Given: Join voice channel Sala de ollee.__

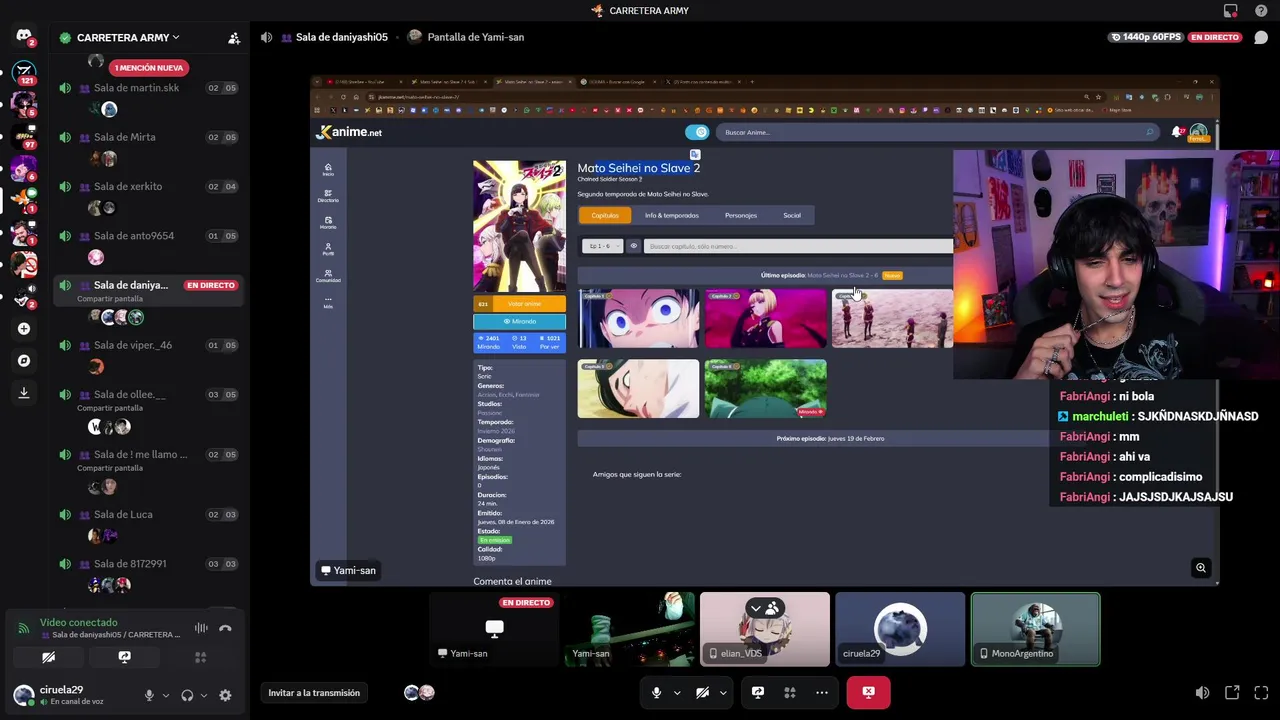Looking at the screenshot, I should coord(150,399).
